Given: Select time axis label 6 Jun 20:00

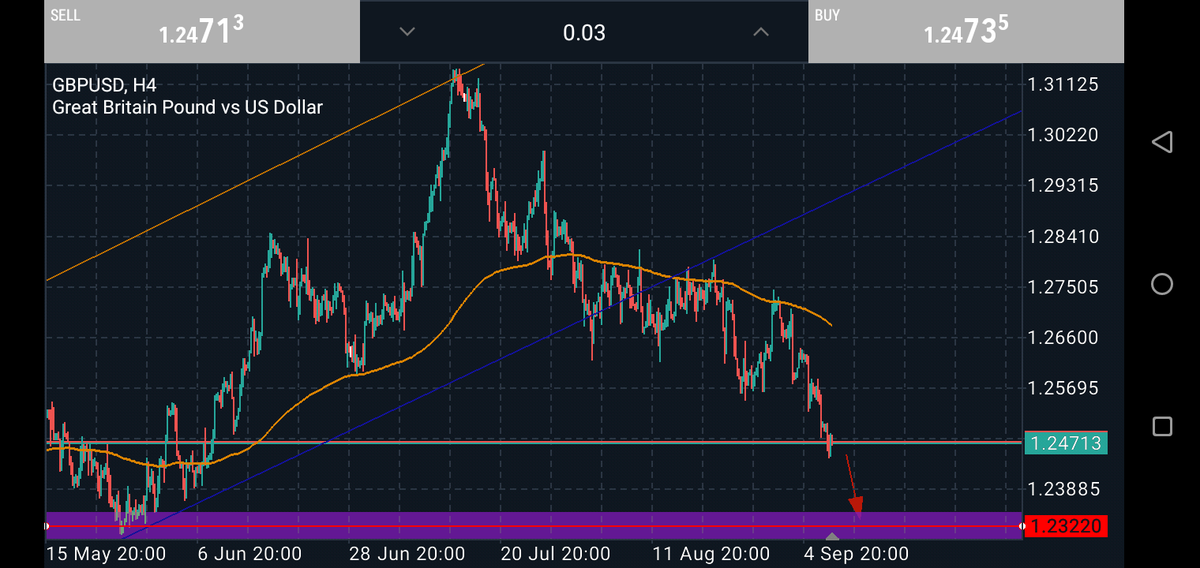Looking at the screenshot, I should click(248, 553).
